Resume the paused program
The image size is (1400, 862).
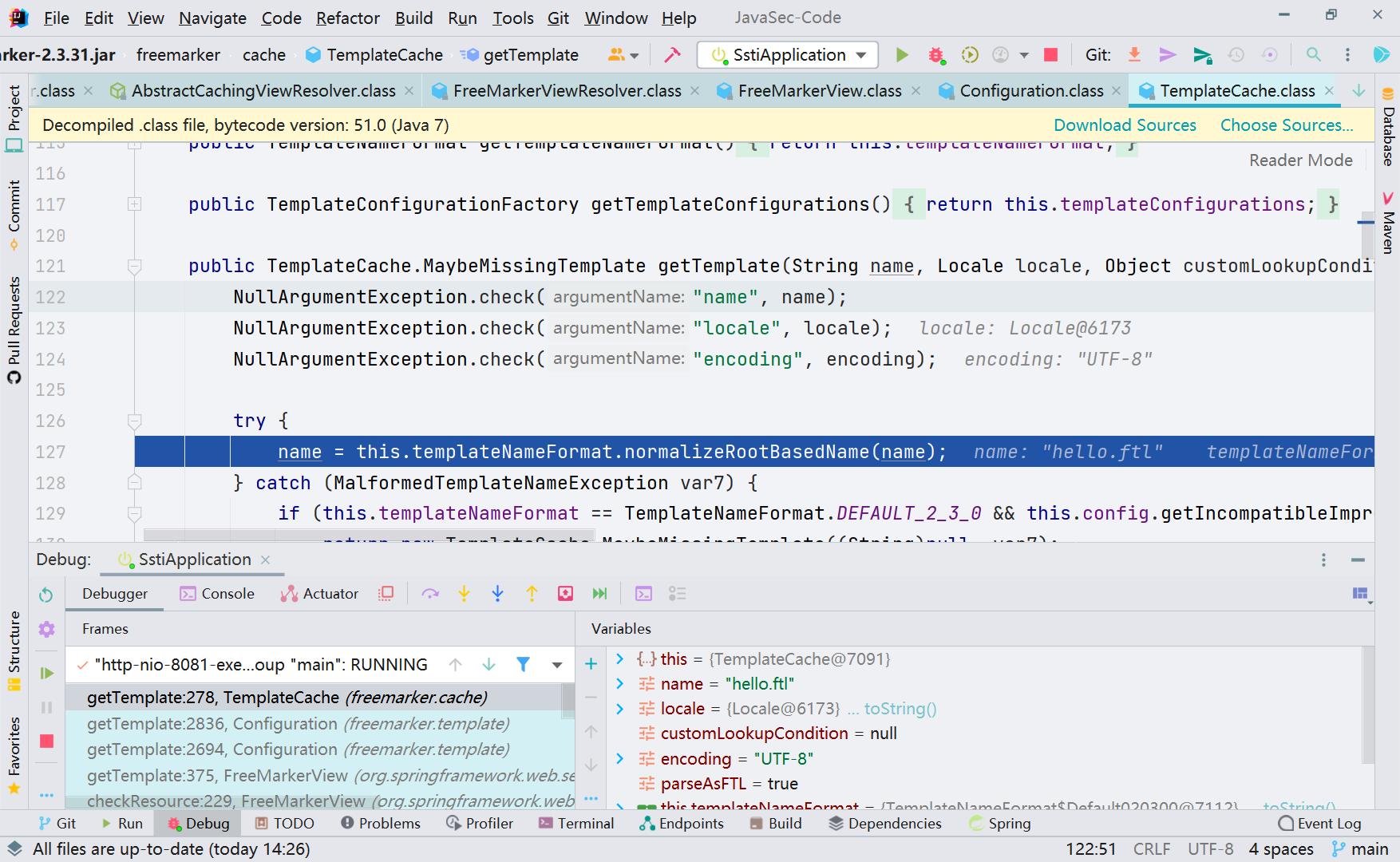click(45, 673)
